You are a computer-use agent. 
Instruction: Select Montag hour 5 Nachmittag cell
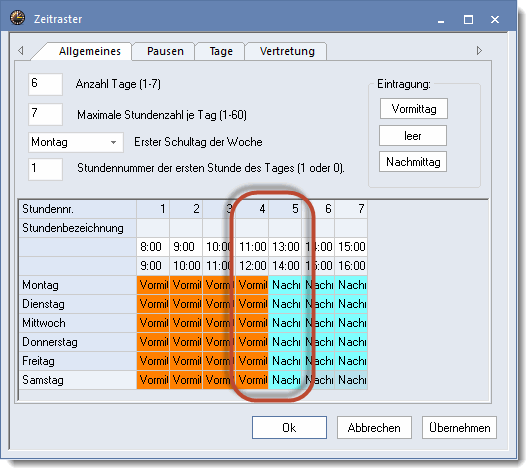pyautogui.click(x=285, y=285)
